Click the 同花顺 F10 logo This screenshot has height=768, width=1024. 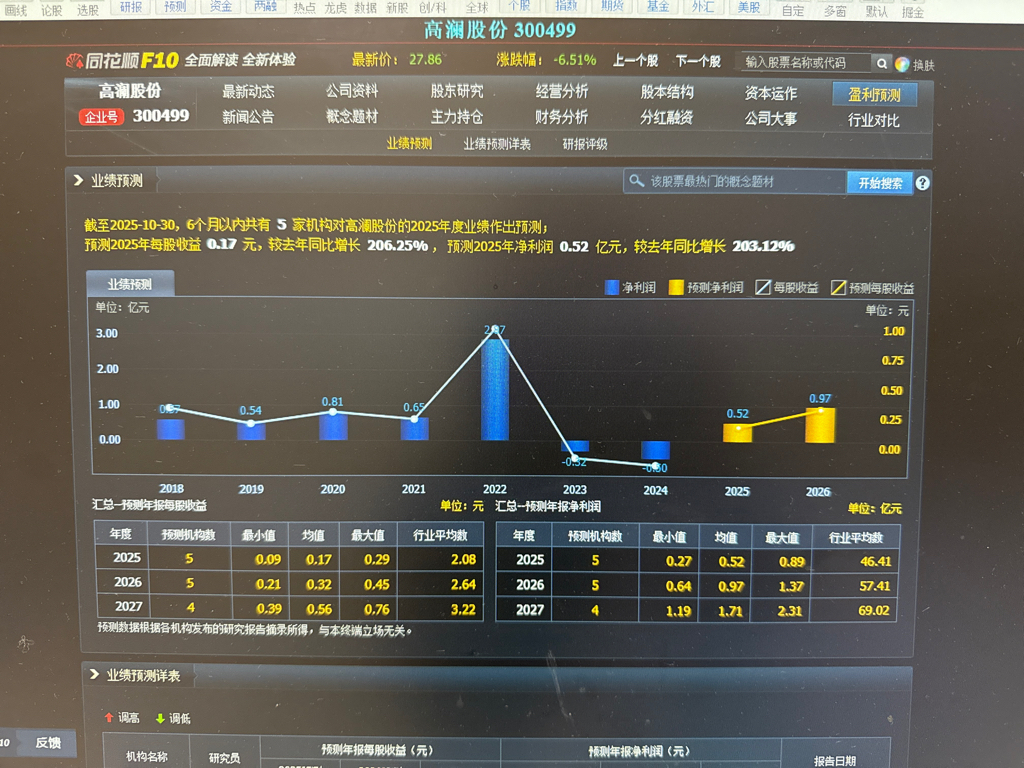point(122,61)
